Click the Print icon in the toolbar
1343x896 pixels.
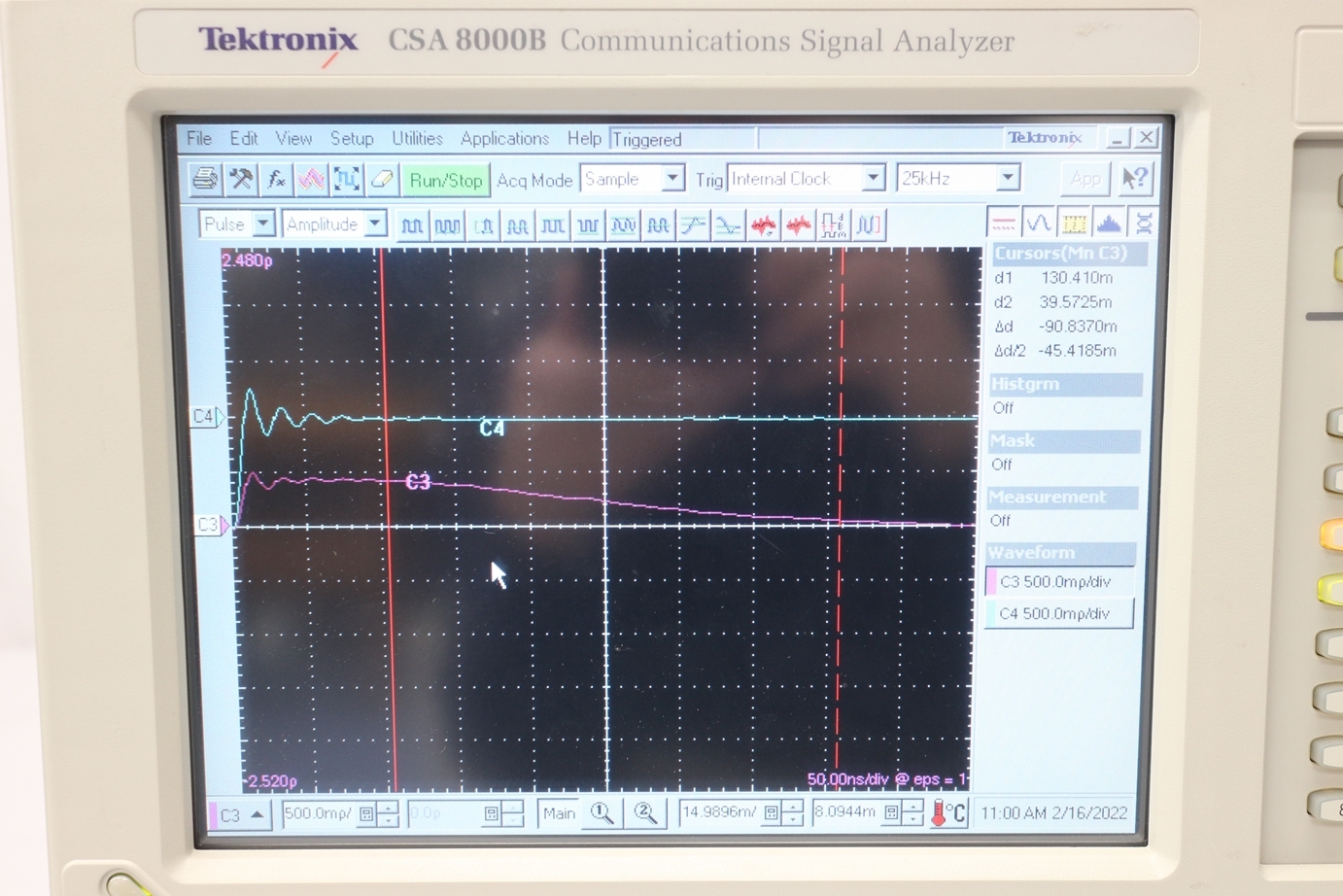coord(205,179)
